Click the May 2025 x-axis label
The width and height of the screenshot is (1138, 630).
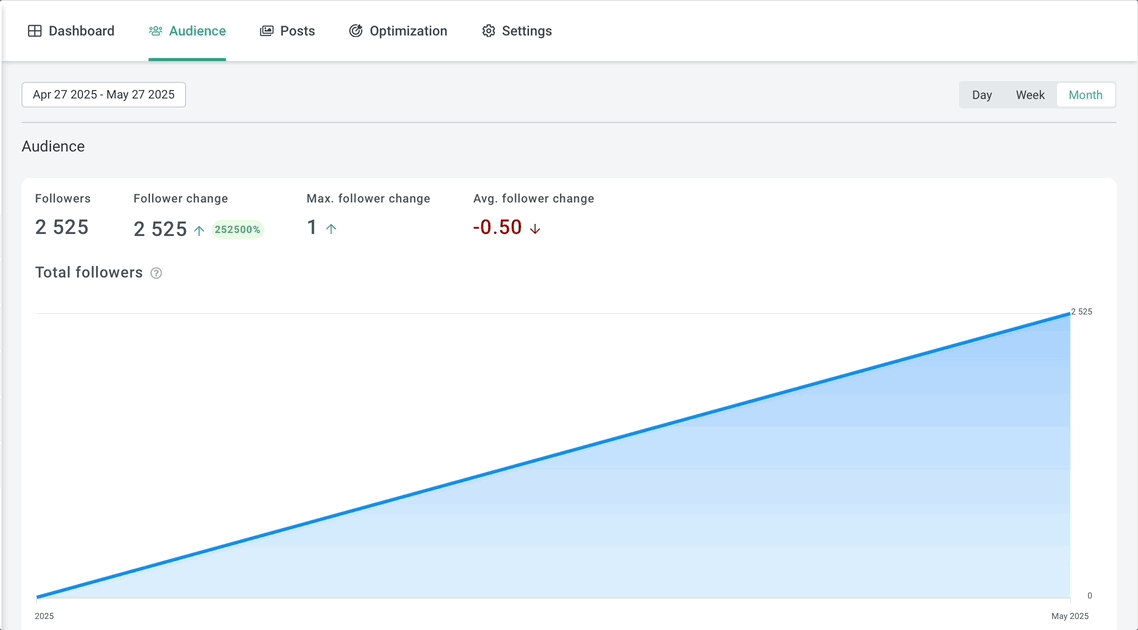[x=1069, y=616]
